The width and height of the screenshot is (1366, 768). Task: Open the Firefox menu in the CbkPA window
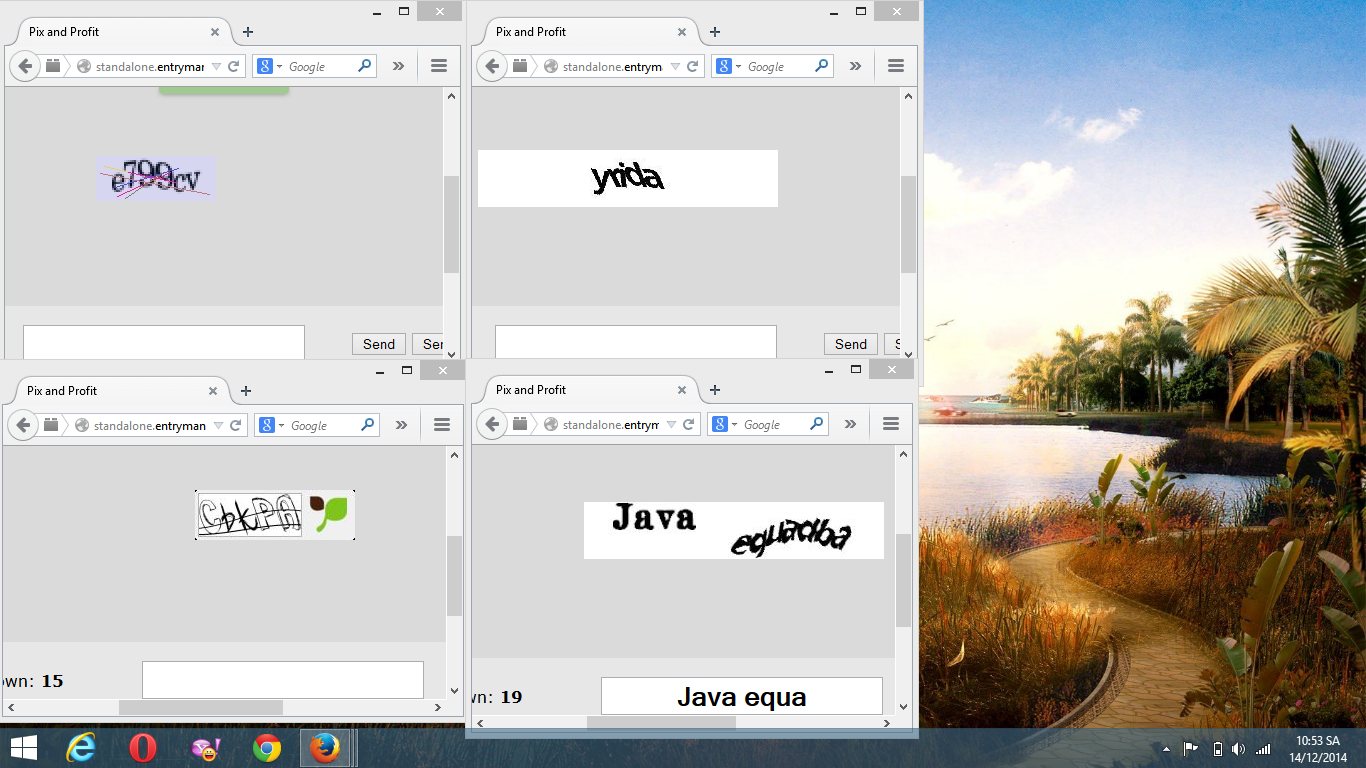442,425
